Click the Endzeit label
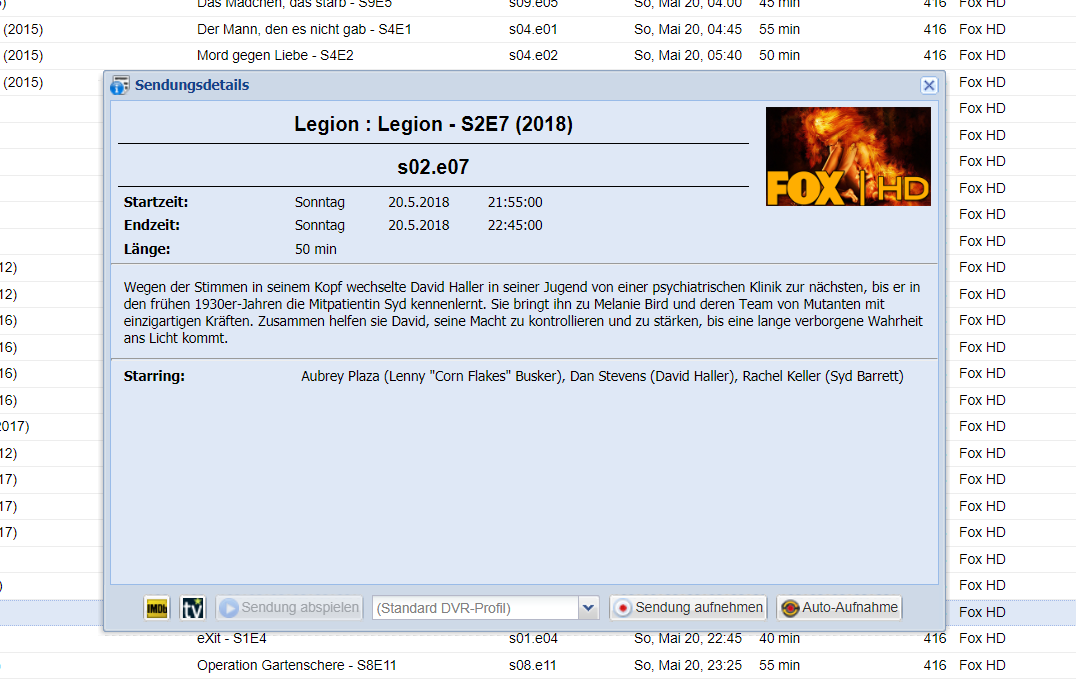This screenshot has width=1076, height=695. click(x=152, y=226)
